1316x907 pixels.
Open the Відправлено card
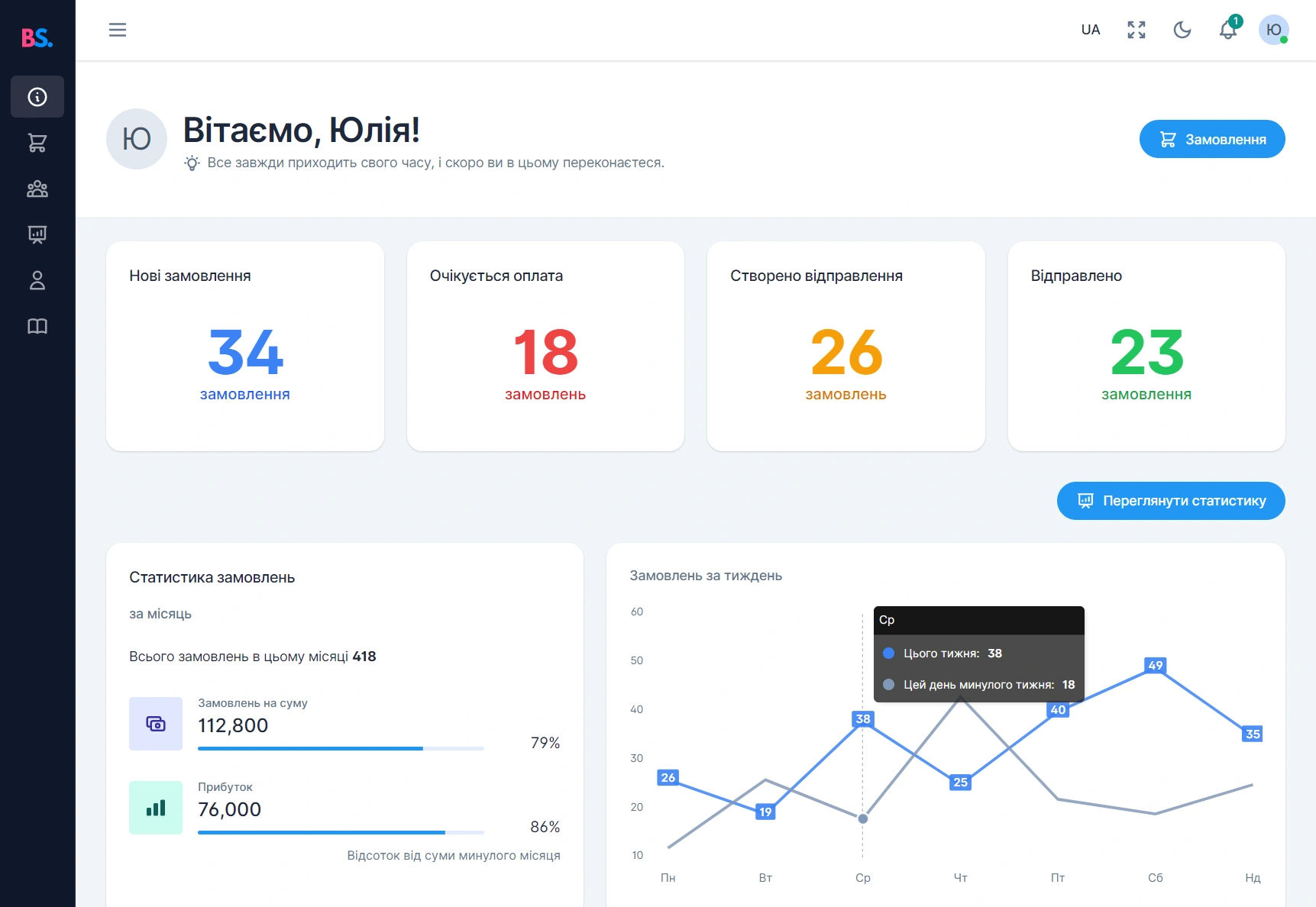[x=1146, y=347]
